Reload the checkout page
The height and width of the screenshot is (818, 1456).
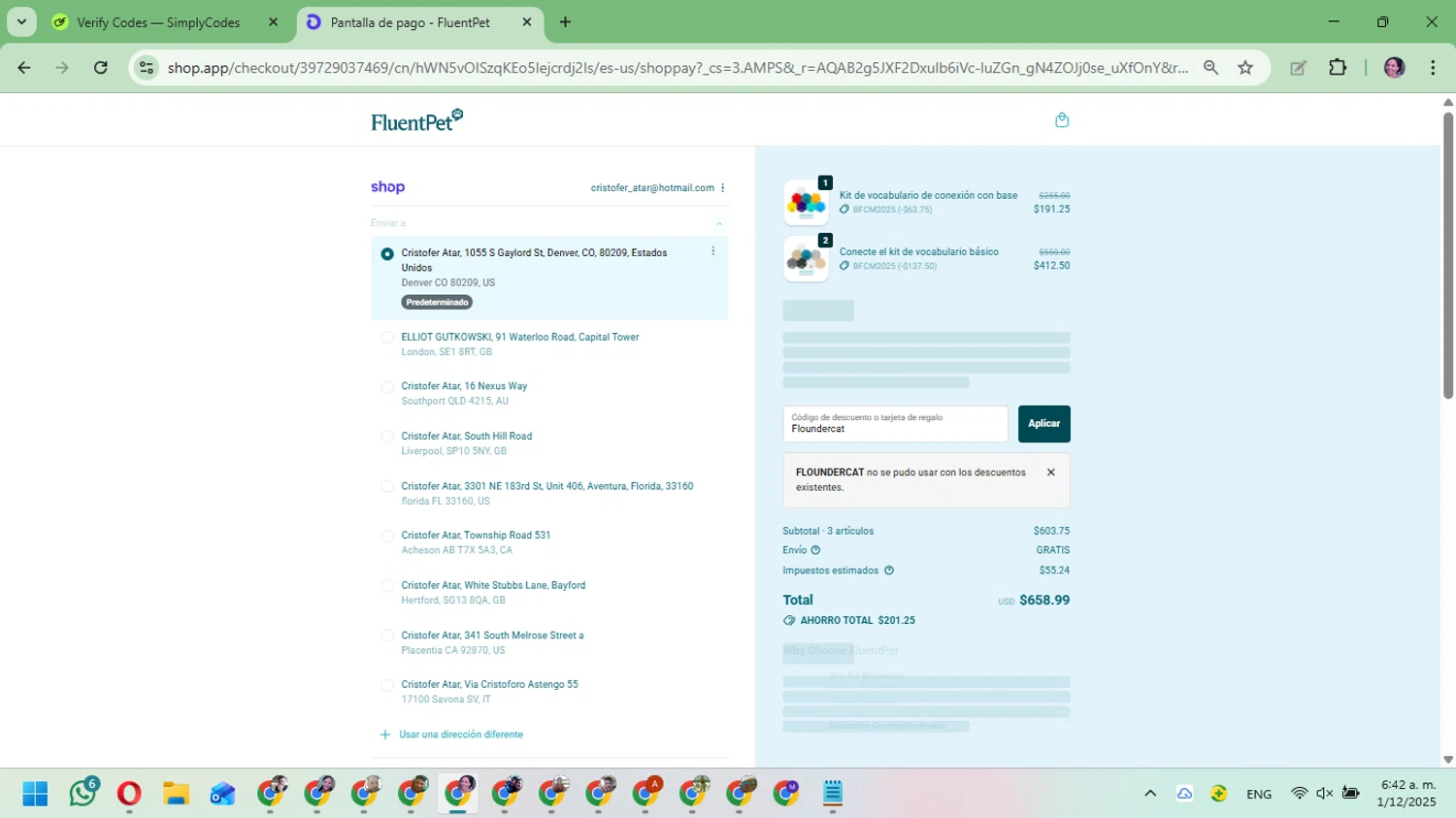100,68
